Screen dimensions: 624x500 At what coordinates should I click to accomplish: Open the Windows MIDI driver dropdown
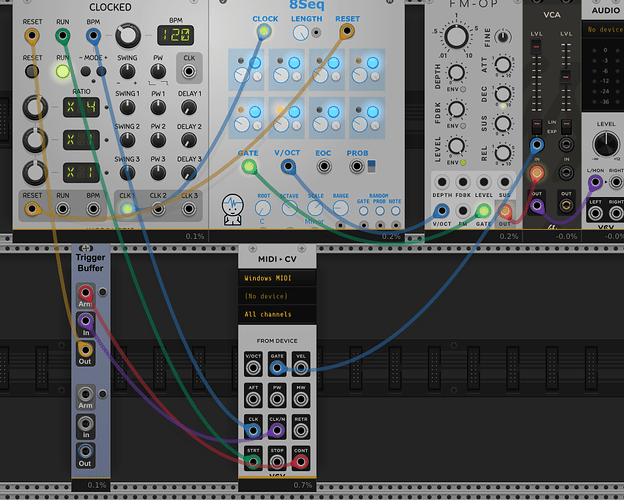(279, 276)
